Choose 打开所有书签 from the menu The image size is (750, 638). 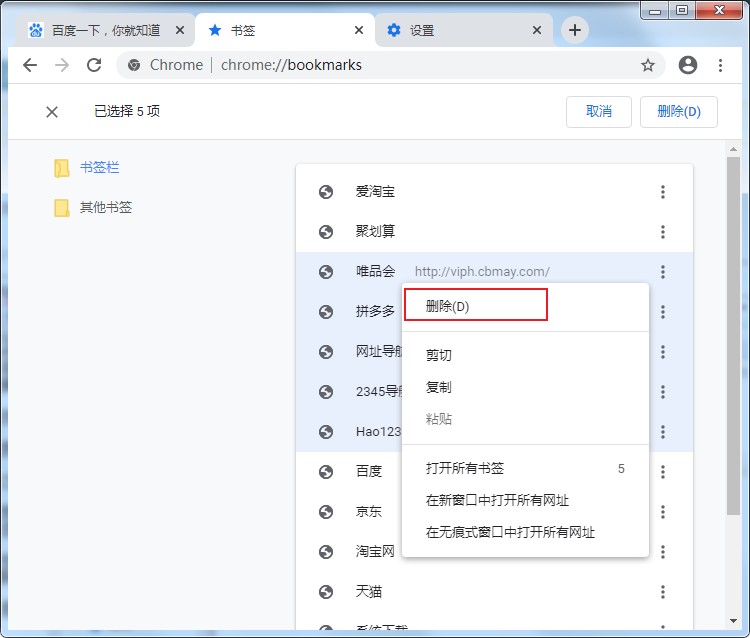(x=525, y=468)
